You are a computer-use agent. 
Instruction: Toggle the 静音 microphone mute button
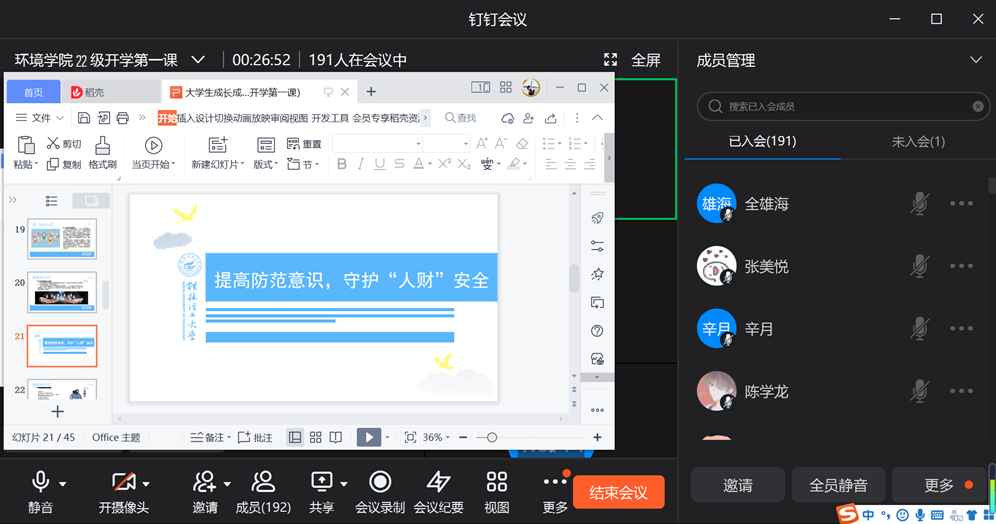41,483
